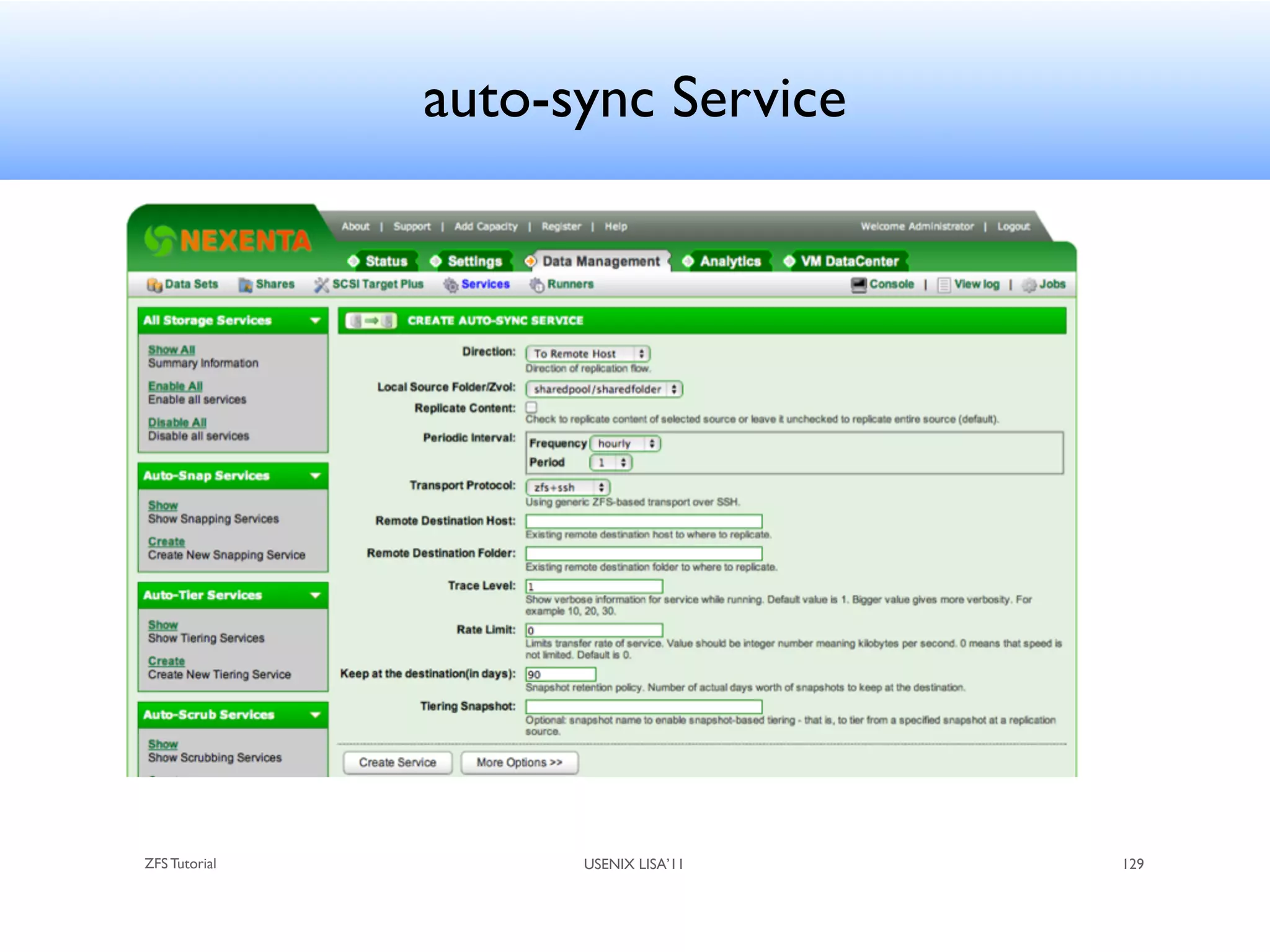Click the Show All services link
1270x952 pixels.
[x=171, y=350]
